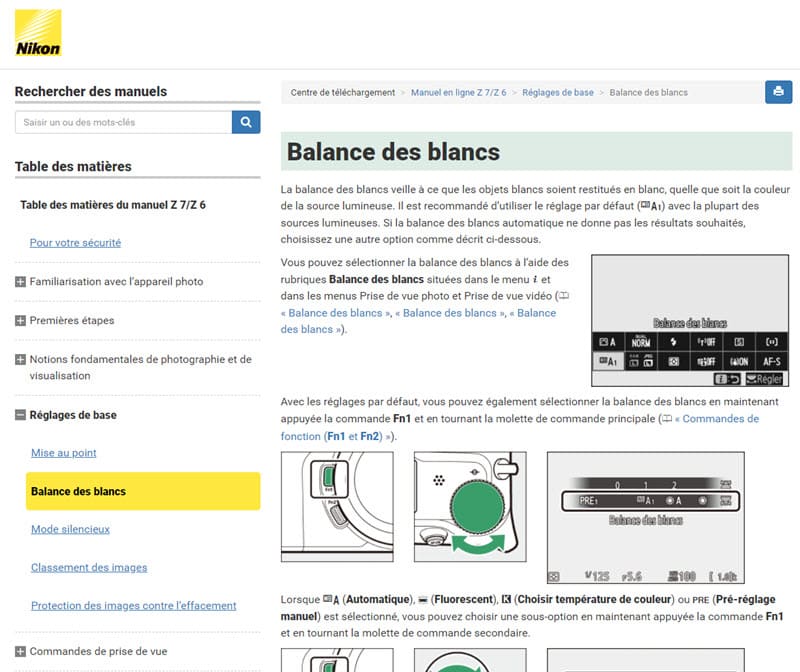Go to Réglages de base breadcrumb
The height and width of the screenshot is (672, 800).
tap(558, 92)
